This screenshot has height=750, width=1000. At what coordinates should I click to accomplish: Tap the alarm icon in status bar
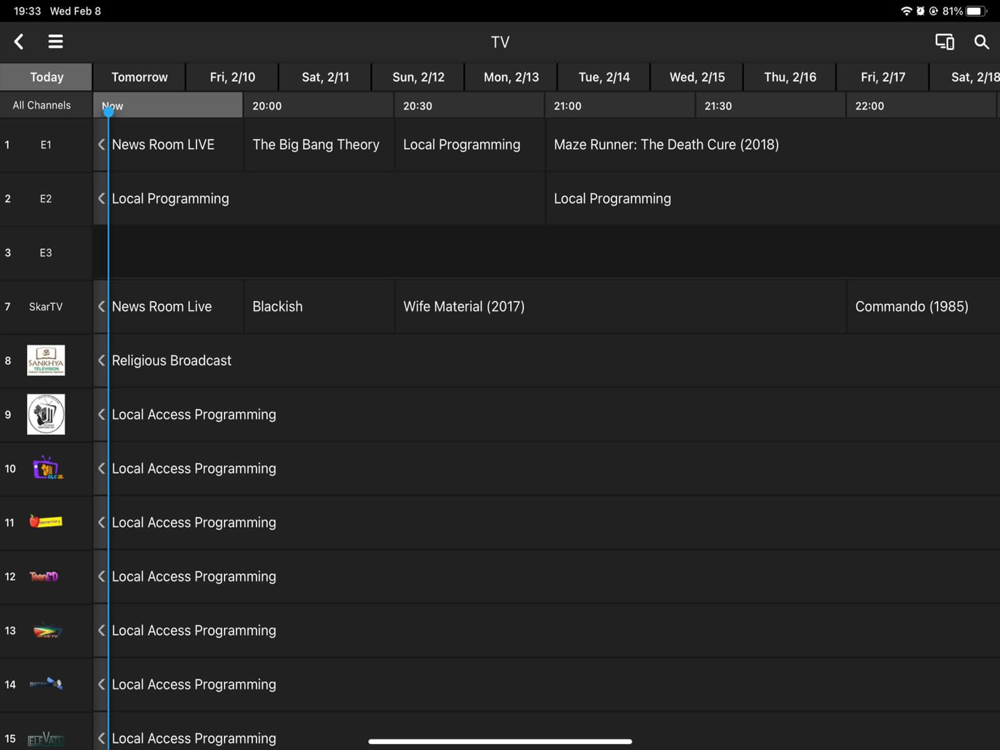920,11
